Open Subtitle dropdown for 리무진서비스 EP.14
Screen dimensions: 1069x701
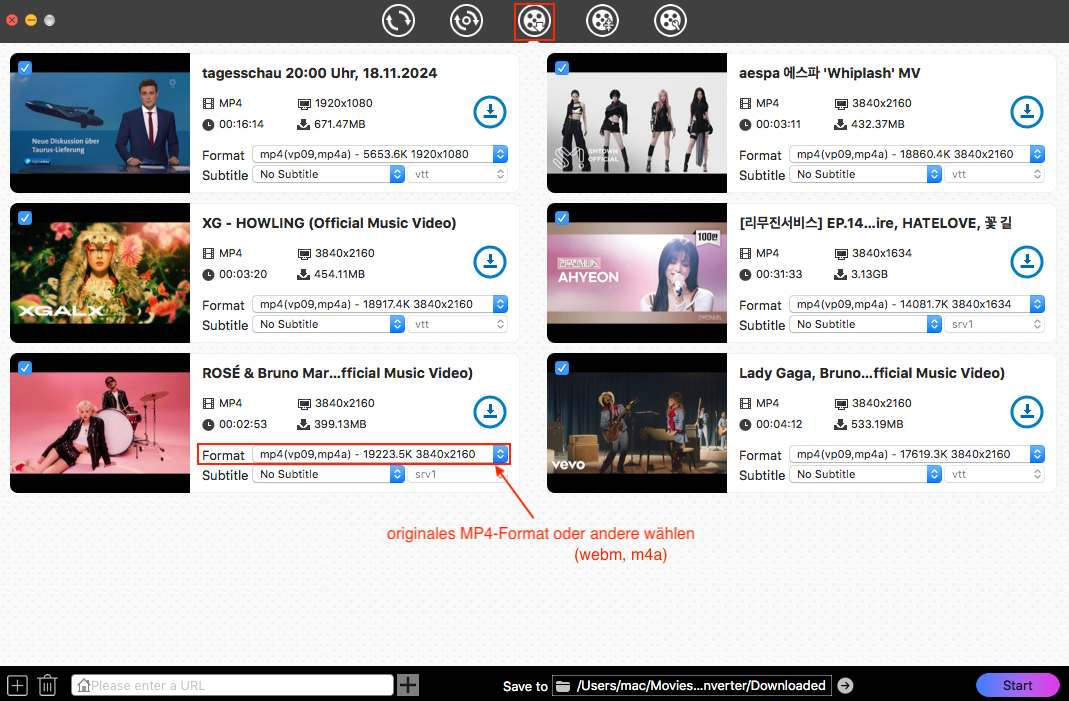[x=866, y=324]
